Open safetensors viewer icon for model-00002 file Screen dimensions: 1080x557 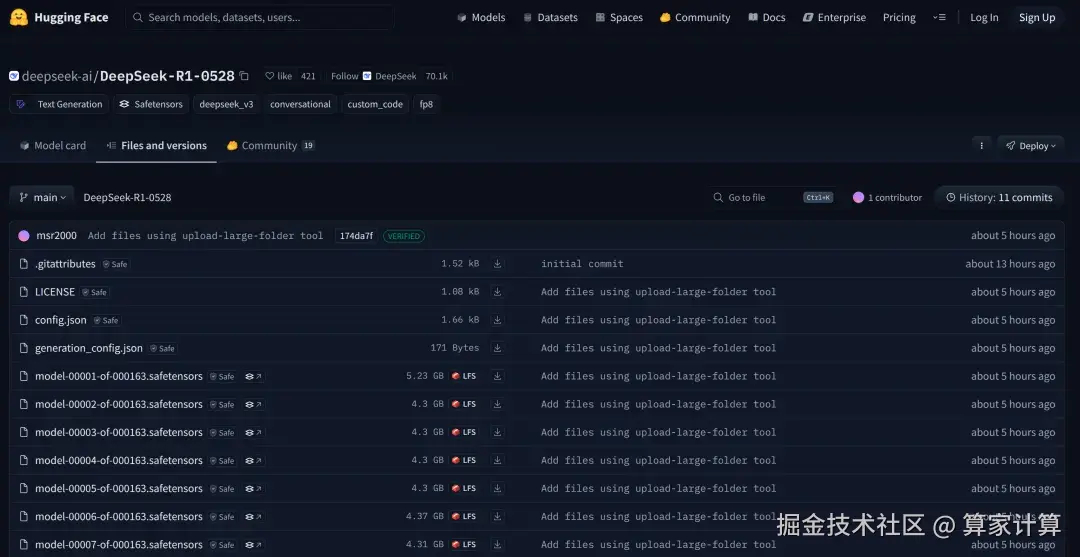point(253,405)
